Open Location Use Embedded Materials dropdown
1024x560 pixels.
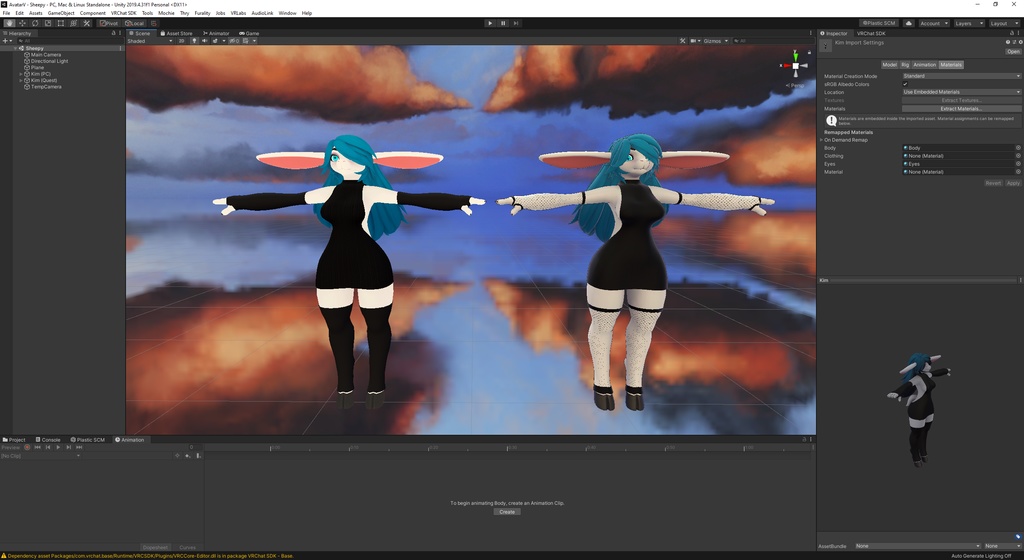(x=961, y=92)
